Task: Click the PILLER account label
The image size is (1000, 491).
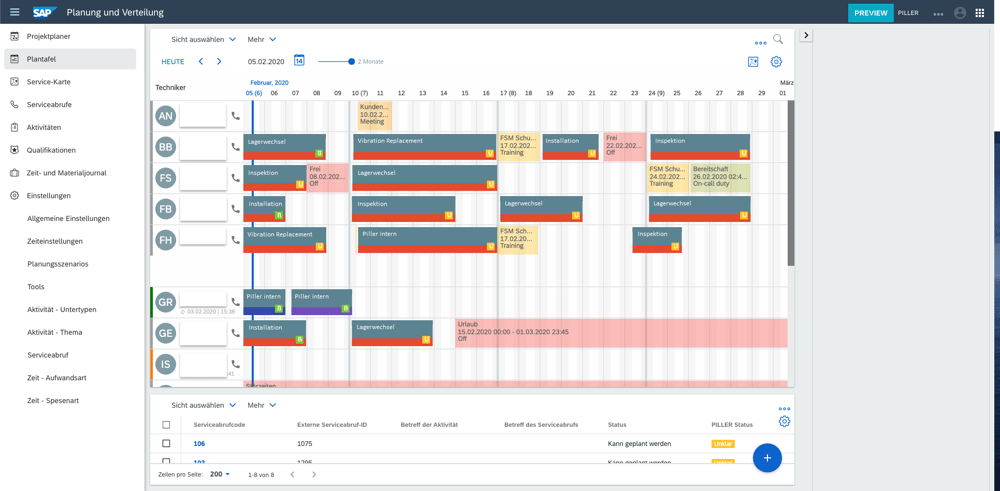Action: pos(908,13)
